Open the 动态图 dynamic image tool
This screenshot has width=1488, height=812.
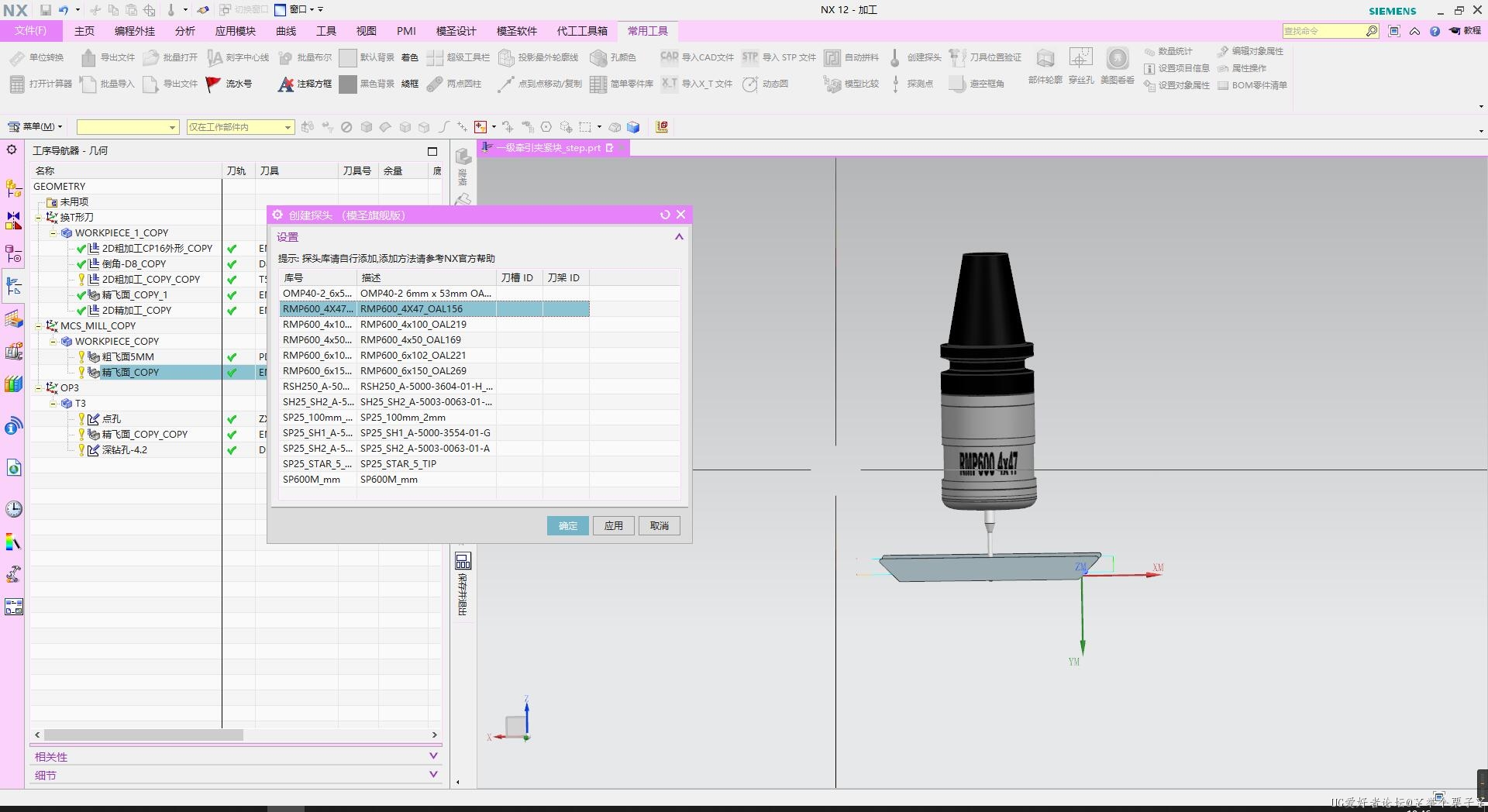click(x=765, y=84)
